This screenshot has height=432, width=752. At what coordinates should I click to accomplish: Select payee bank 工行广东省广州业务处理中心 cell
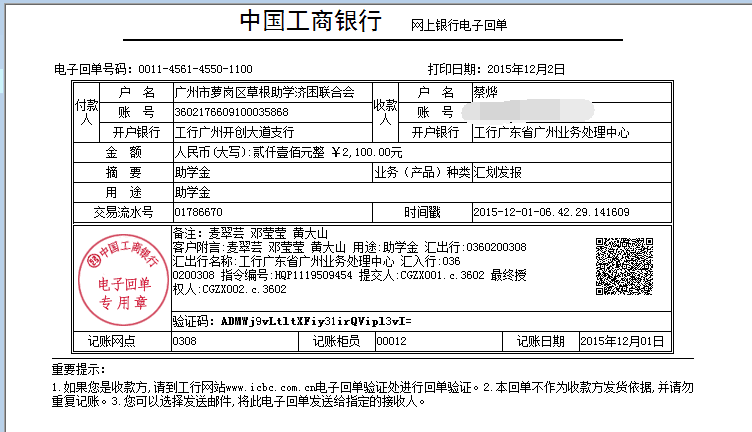point(572,132)
